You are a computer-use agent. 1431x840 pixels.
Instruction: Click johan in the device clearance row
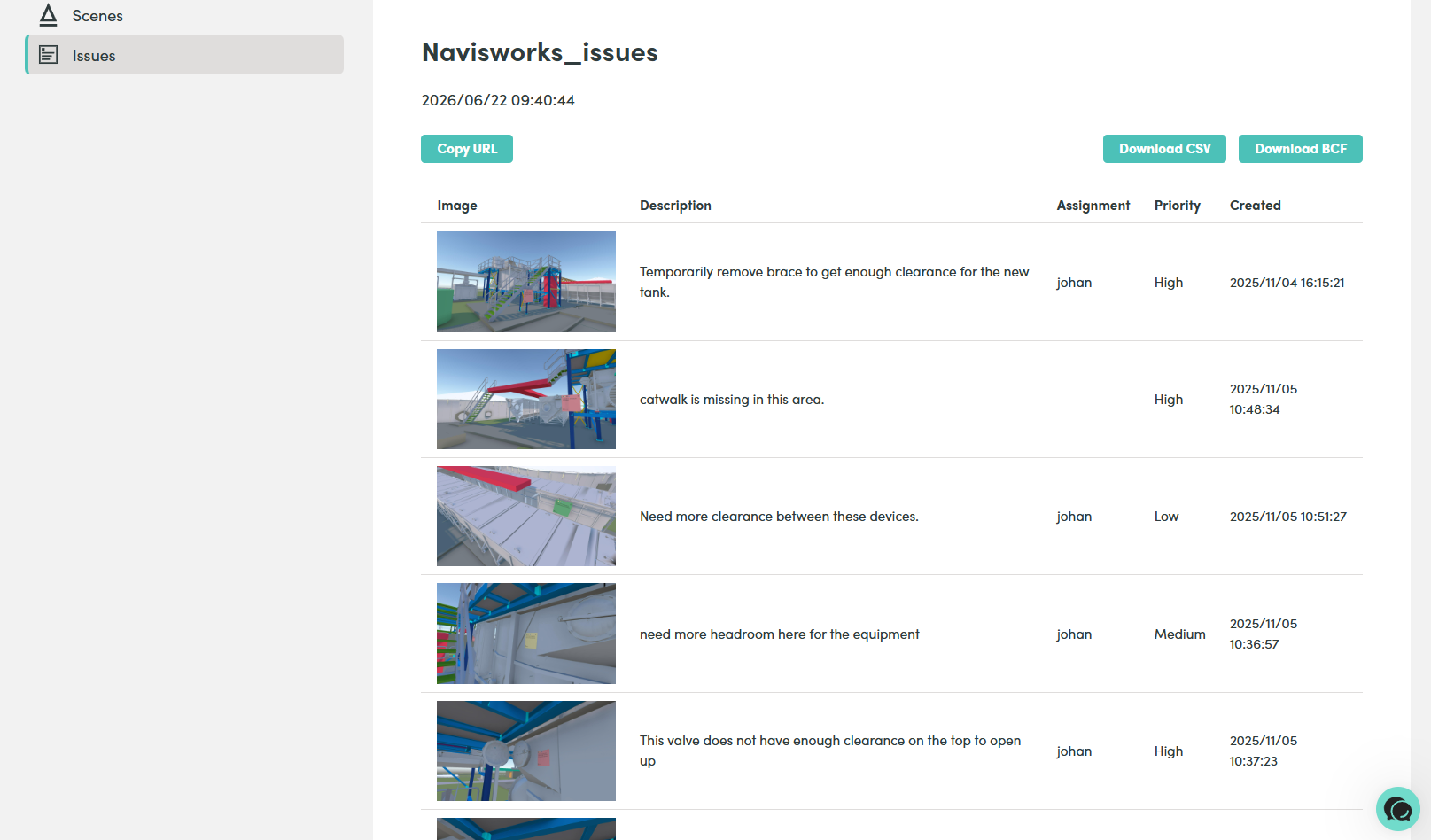coord(1074,517)
